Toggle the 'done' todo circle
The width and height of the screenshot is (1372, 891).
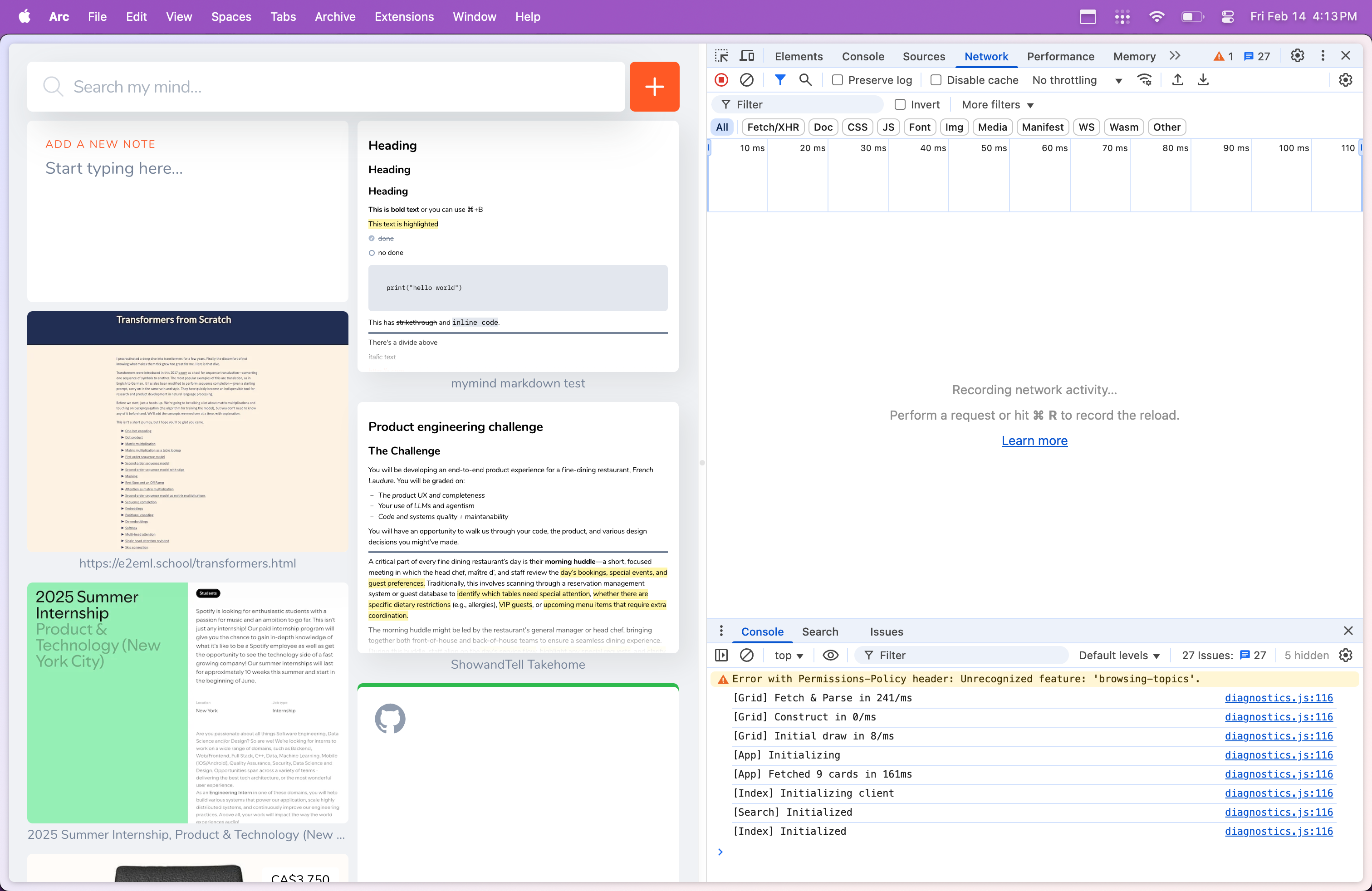[x=372, y=239]
